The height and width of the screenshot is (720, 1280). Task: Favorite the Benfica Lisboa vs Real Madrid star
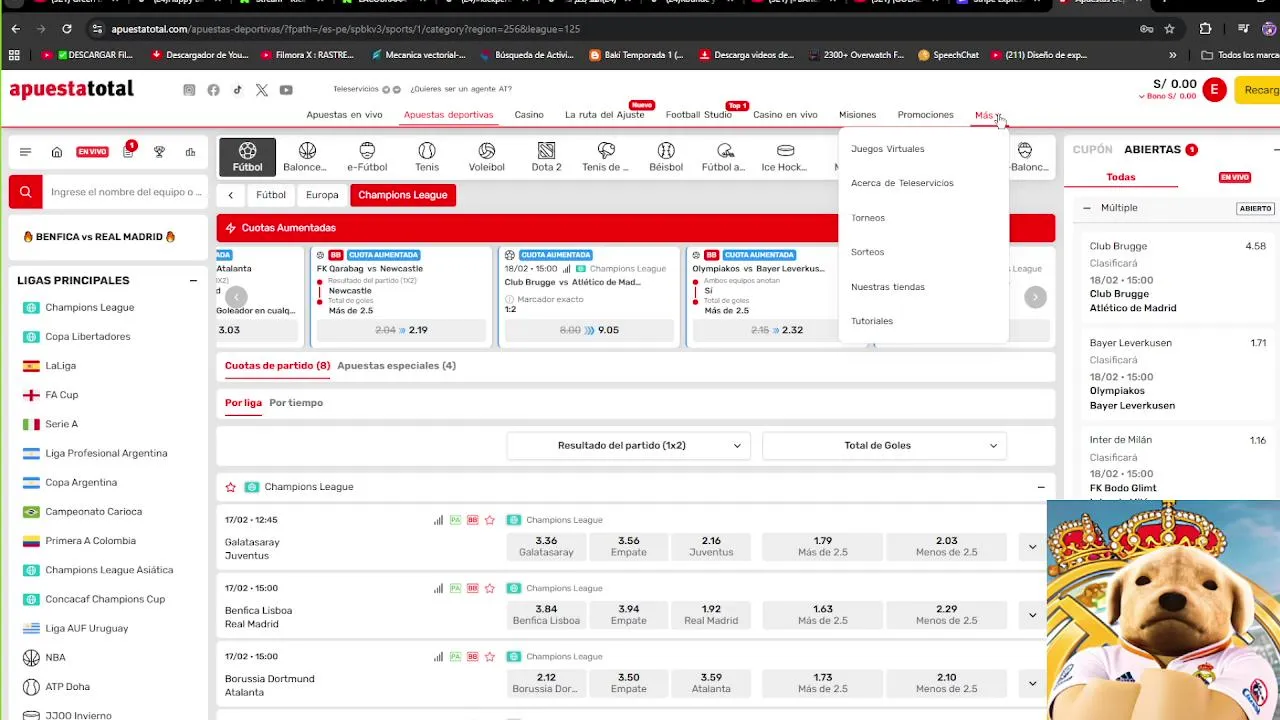click(490, 588)
